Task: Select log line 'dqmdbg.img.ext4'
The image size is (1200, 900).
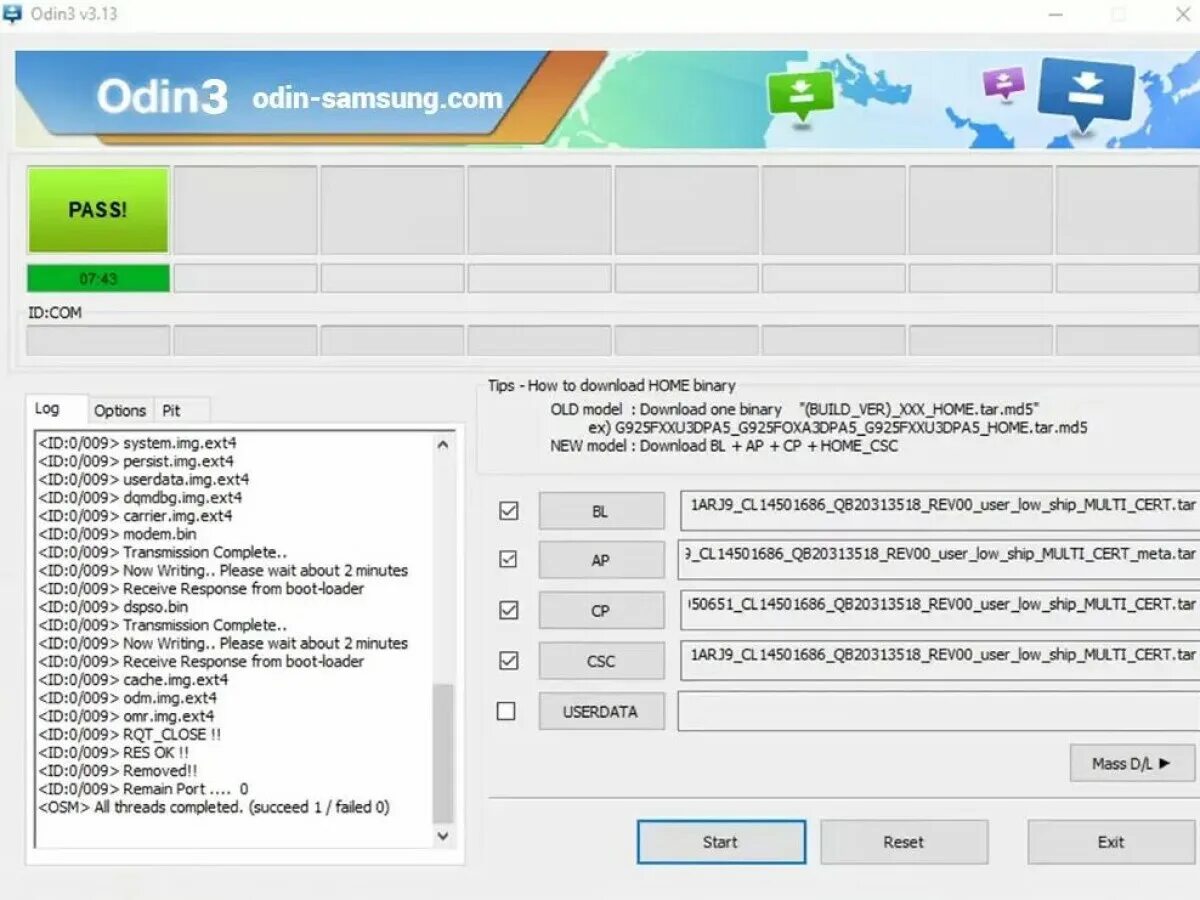Action: click(140, 497)
